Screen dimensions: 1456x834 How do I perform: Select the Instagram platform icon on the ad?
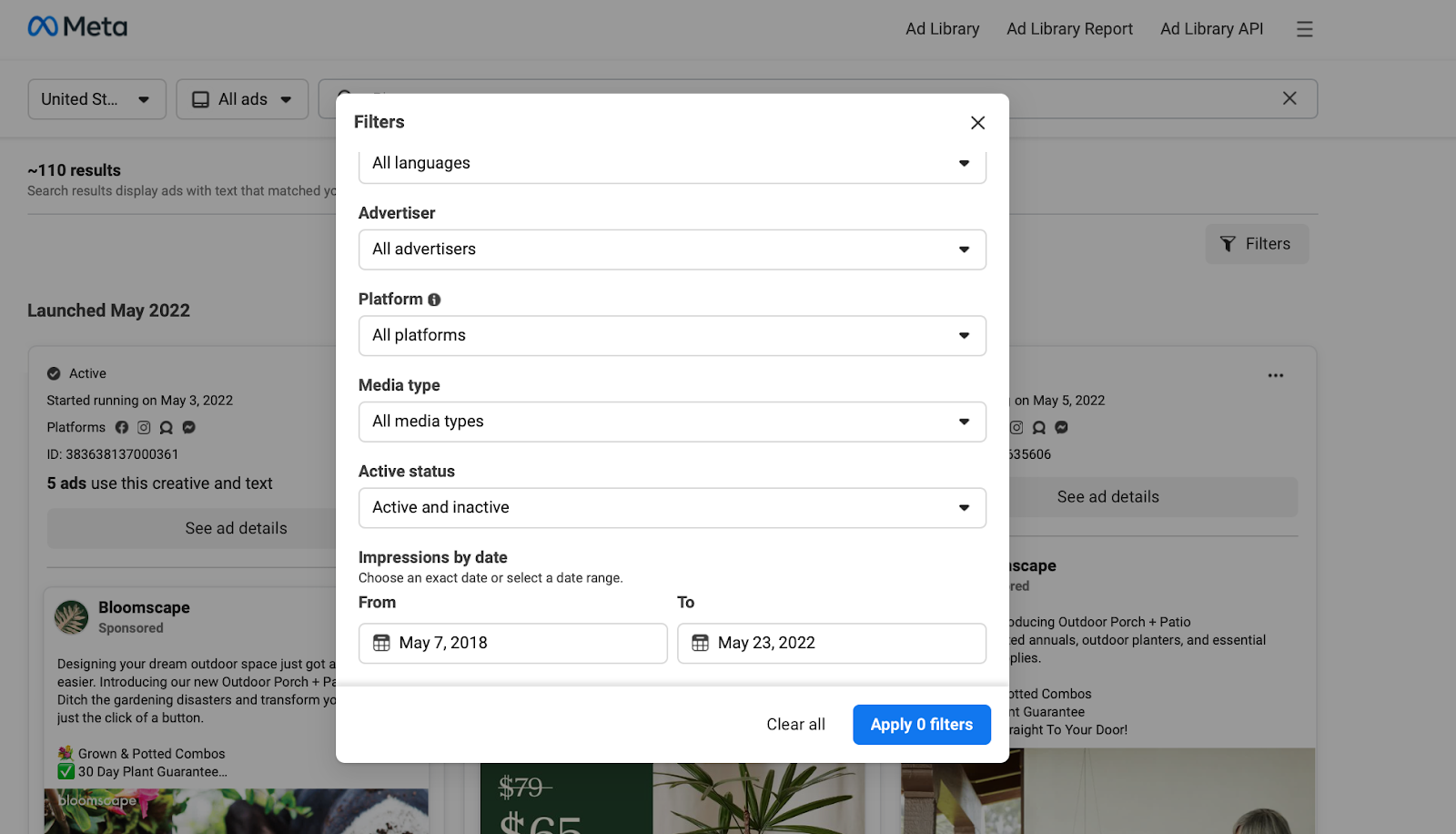(144, 426)
